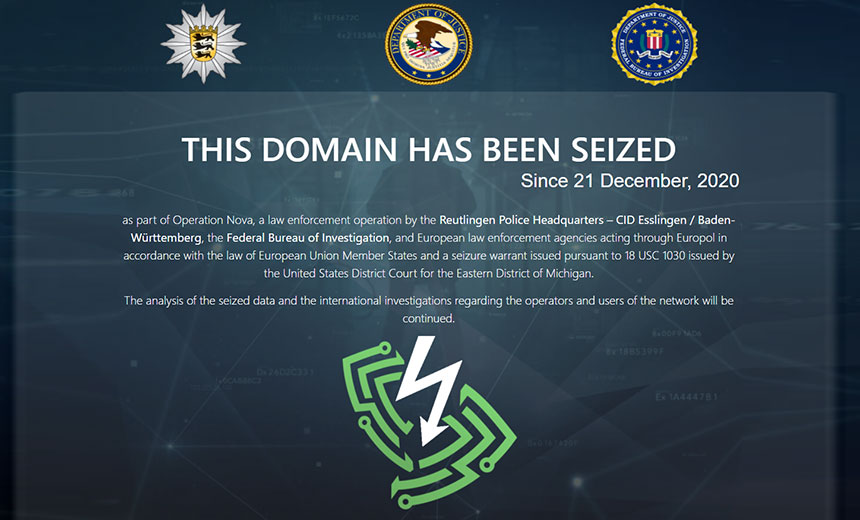The width and height of the screenshot is (860, 520).
Task: Click the Baden-Württemberg police star emblem
Action: tap(203, 44)
